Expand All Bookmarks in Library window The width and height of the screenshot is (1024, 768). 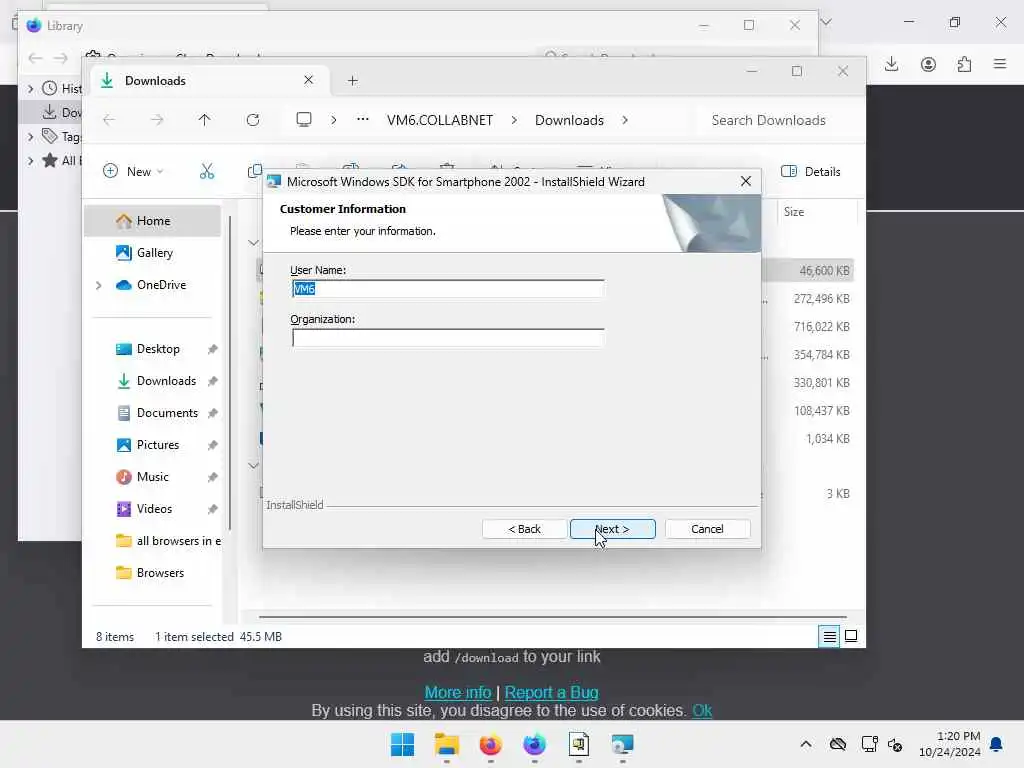[x=31, y=161]
